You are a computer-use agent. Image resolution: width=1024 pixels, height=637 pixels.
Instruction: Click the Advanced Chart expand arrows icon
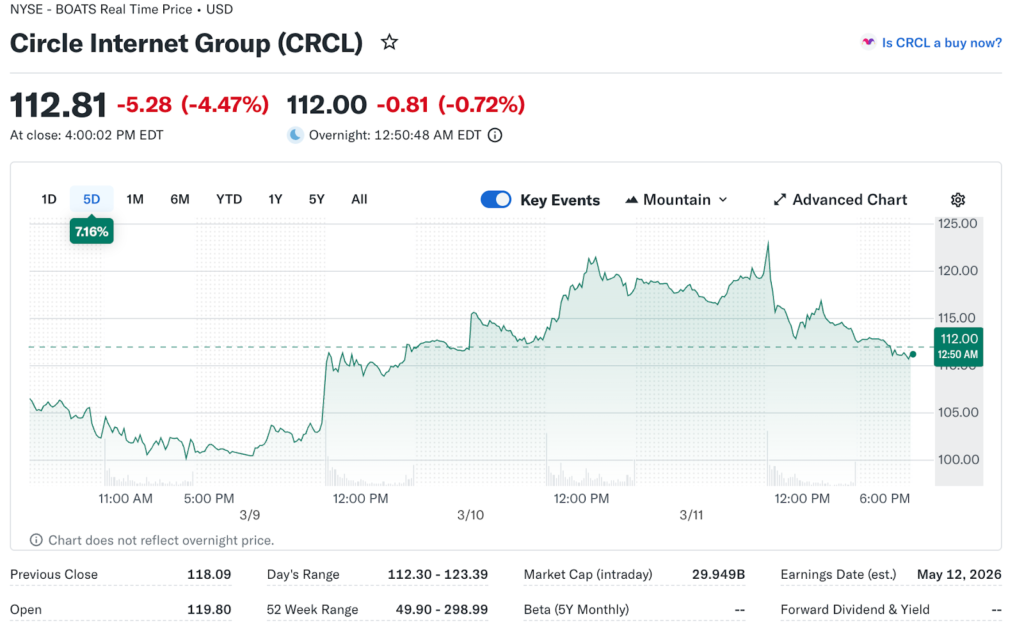(x=780, y=200)
